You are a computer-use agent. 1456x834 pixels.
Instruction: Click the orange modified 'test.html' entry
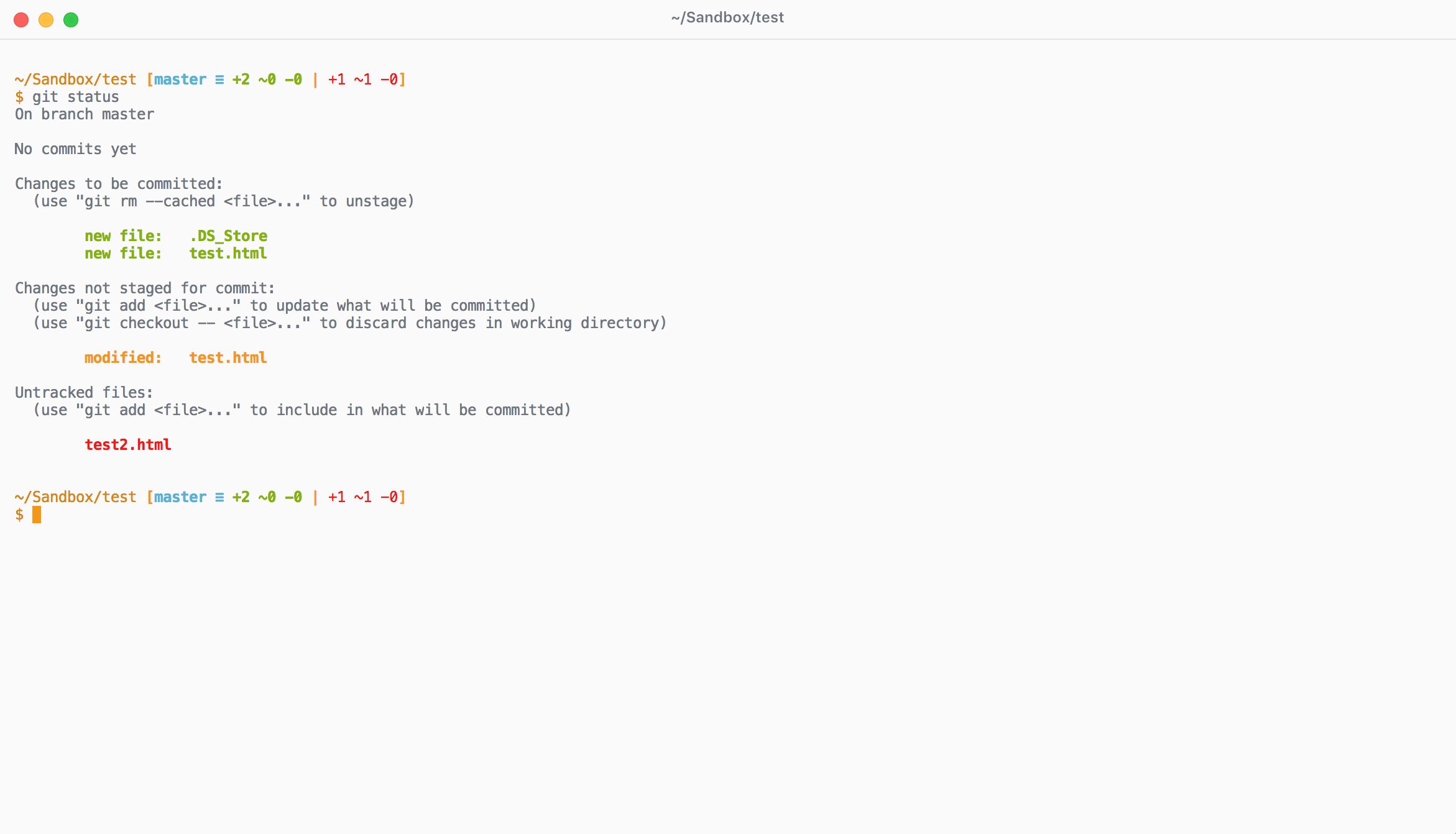(176, 358)
